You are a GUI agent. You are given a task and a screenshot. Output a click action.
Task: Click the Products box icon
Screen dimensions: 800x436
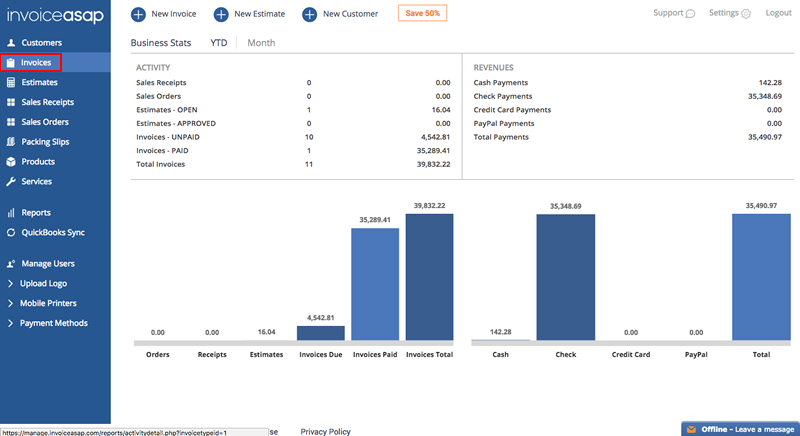tap(11, 162)
